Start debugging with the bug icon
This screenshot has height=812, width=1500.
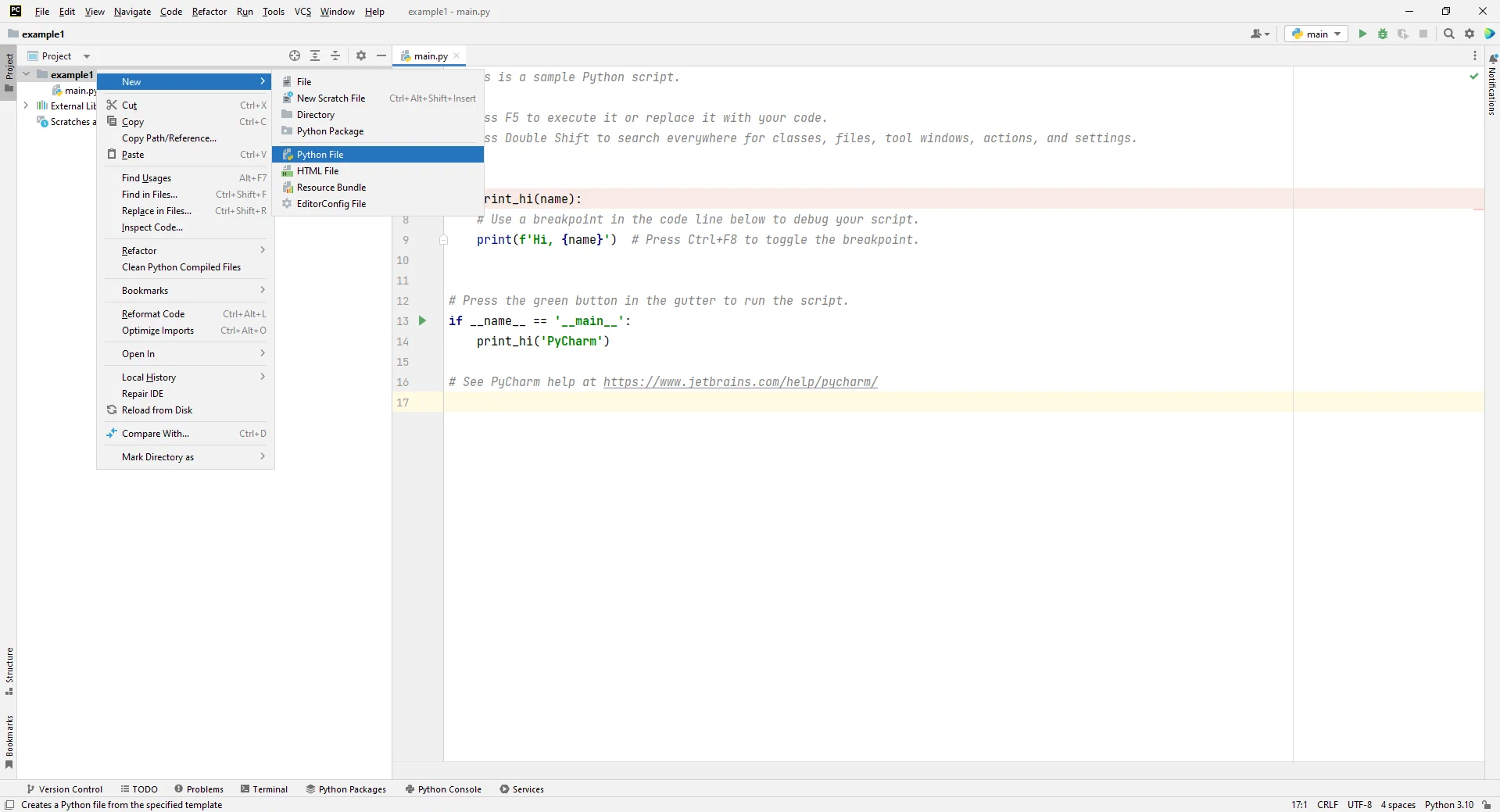pos(1383,34)
